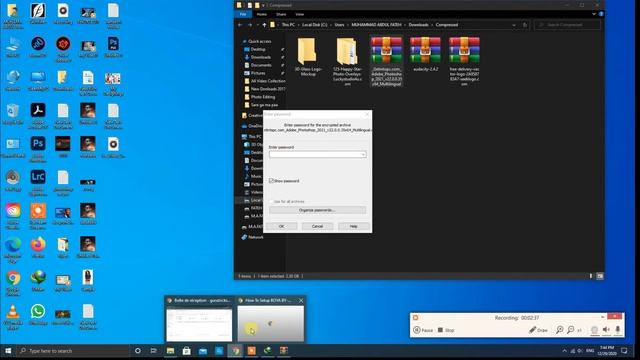Pause the screen recording
Image resolution: width=640 pixels, height=360 pixels.
[x=423, y=330]
